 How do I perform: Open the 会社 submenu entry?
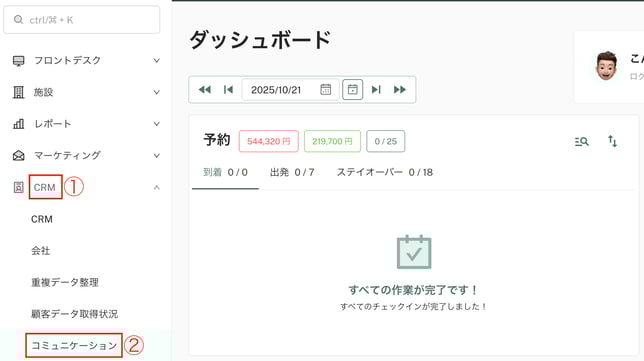pyautogui.click(x=41, y=251)
